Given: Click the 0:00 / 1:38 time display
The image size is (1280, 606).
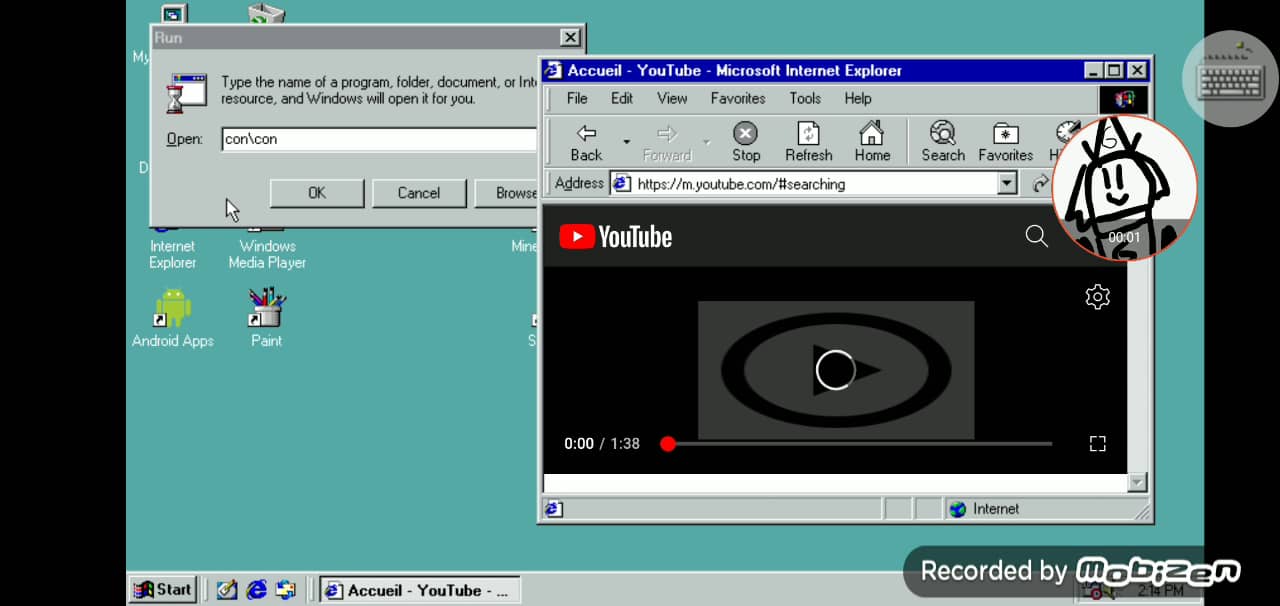Looking at the screenshot, I should point(602,443).
